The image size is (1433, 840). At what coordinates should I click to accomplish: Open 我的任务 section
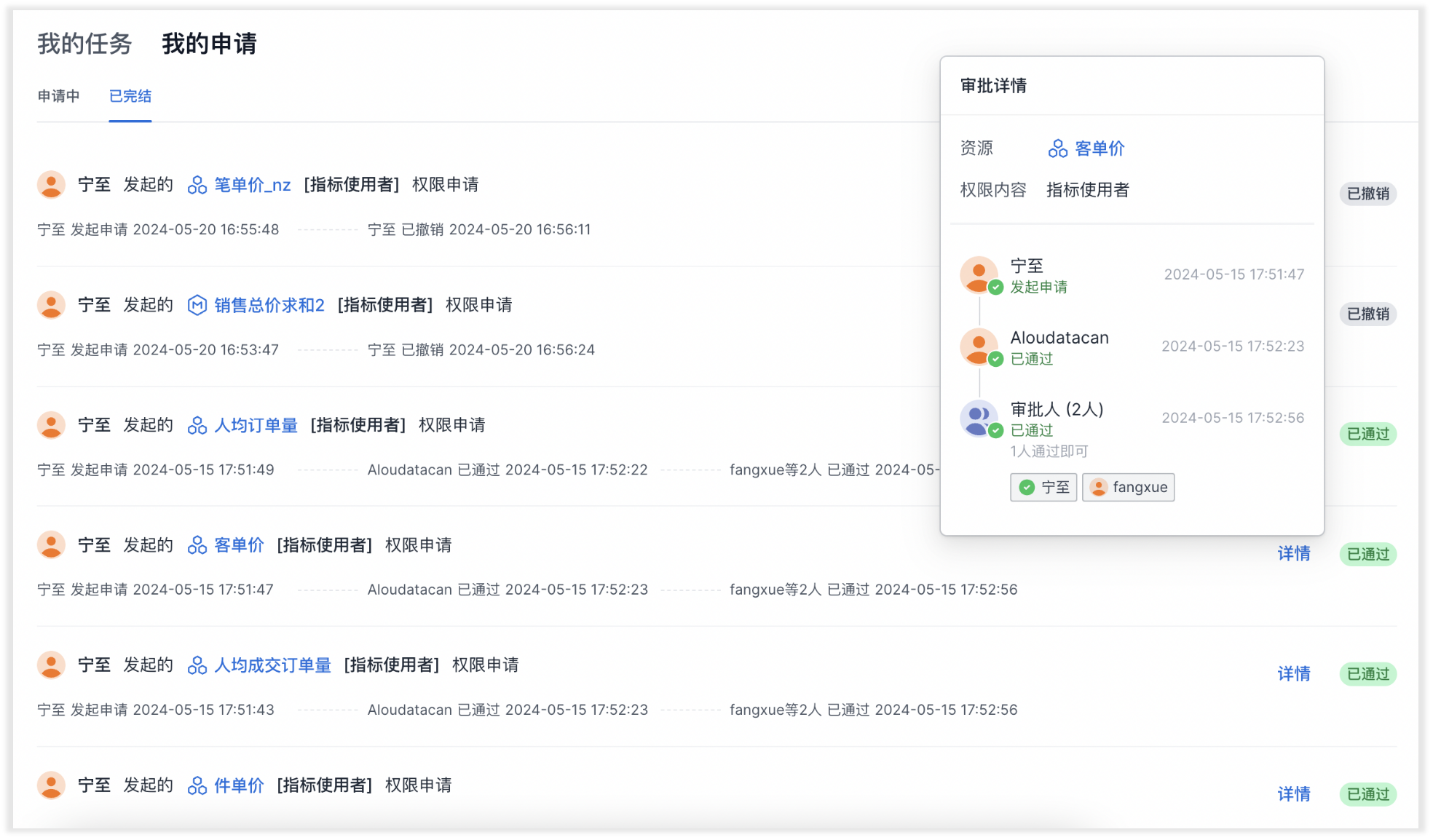pyautogui.click(x=84, y=44)
